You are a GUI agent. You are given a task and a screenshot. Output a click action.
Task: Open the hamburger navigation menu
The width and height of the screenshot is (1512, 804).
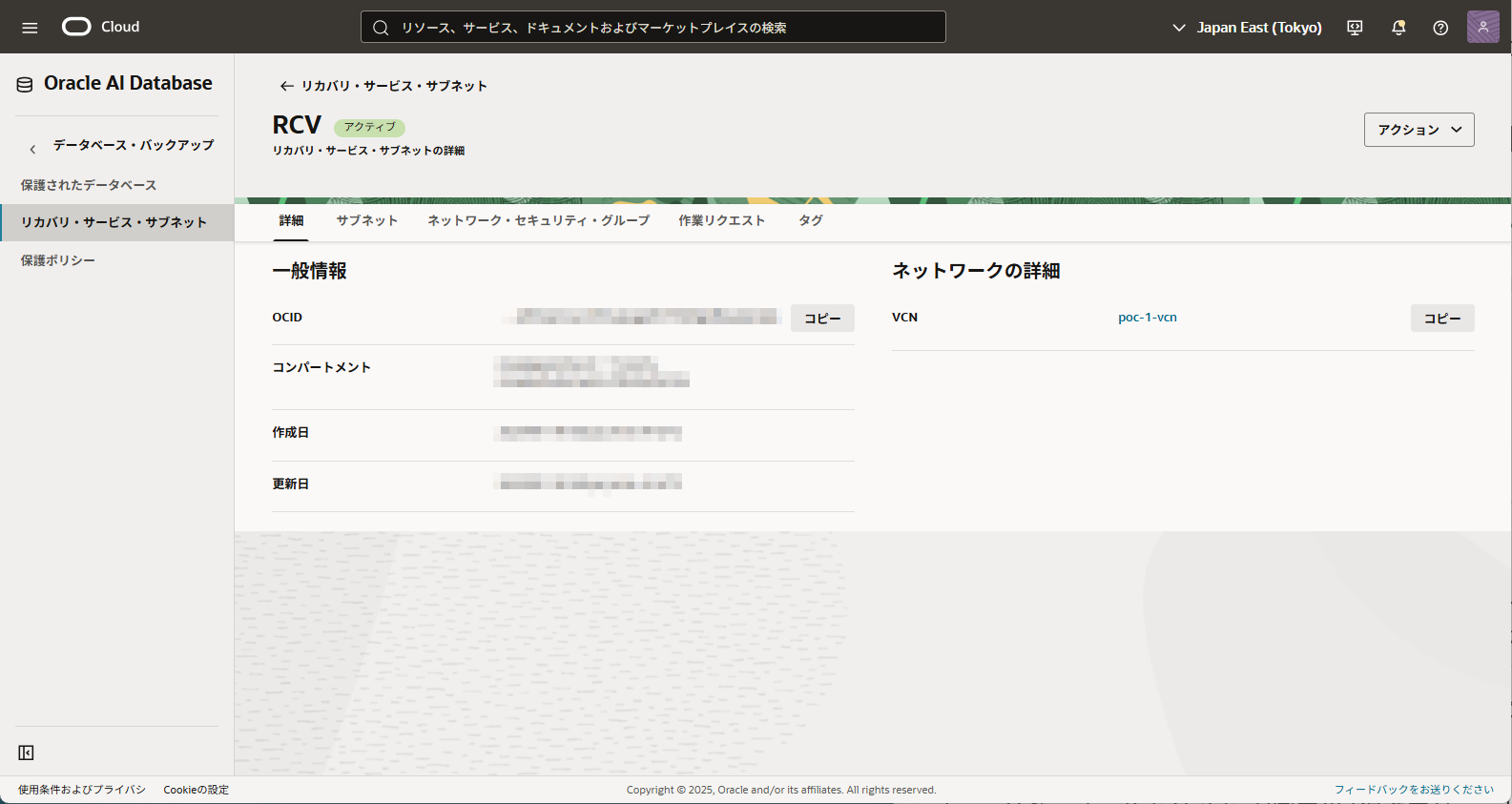30,28
